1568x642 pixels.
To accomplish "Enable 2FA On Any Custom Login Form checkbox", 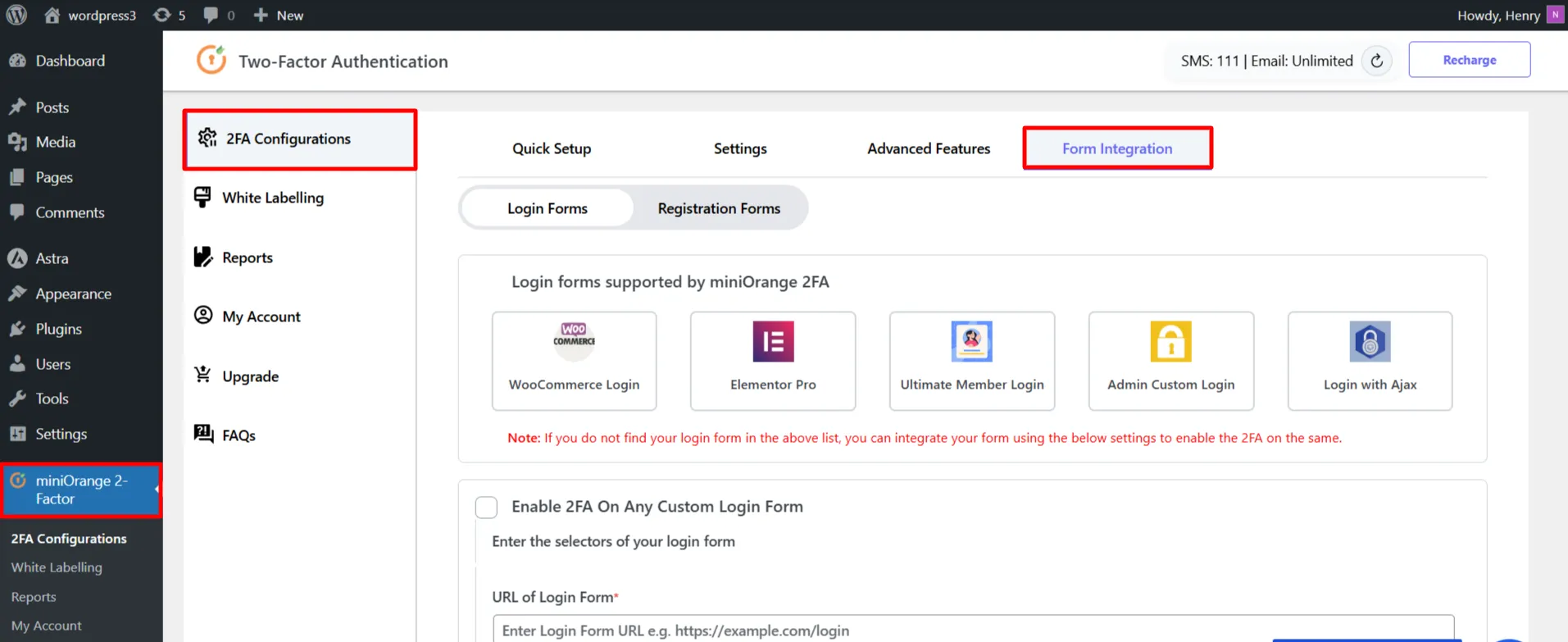I will coord(486,508).
